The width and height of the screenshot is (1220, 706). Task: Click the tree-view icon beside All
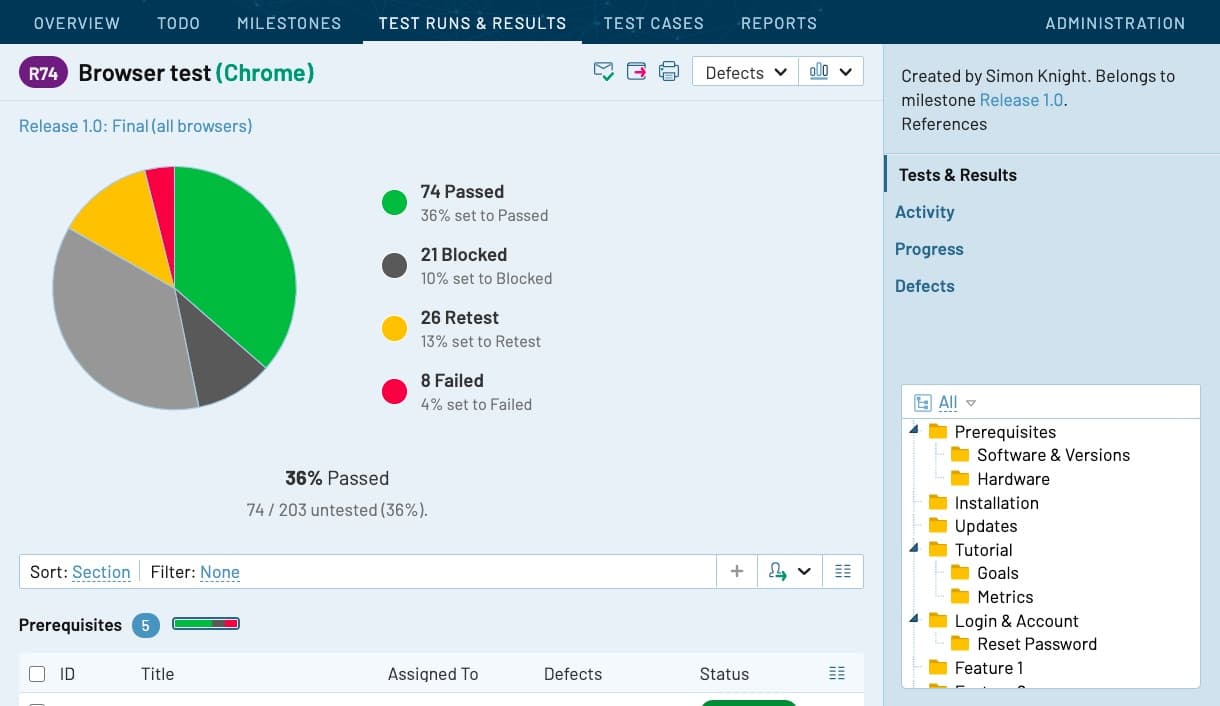tap(923, 403)
